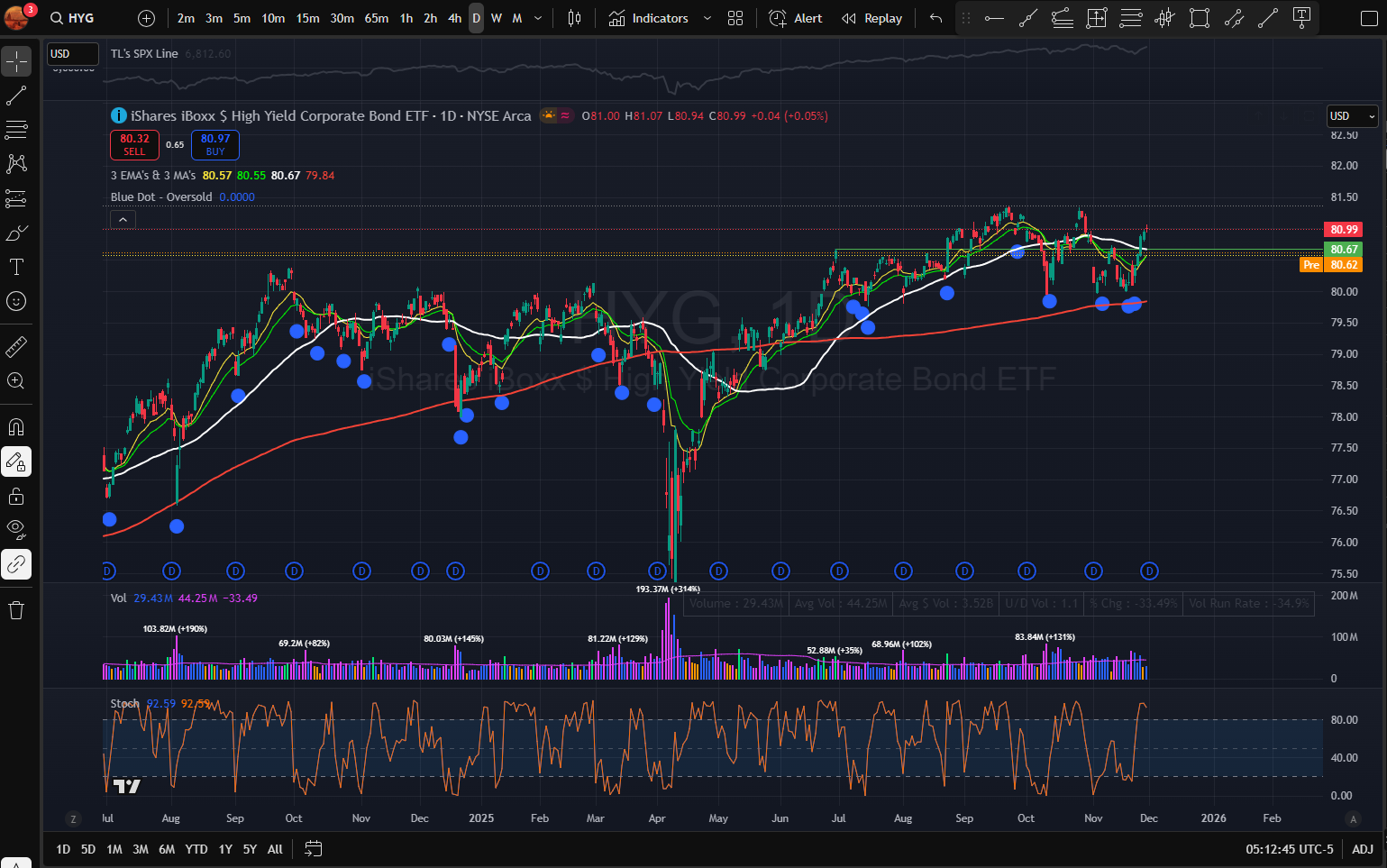Open the user profile avatar menu
This screenshot has height=868, width=1387.
(16, 17)
